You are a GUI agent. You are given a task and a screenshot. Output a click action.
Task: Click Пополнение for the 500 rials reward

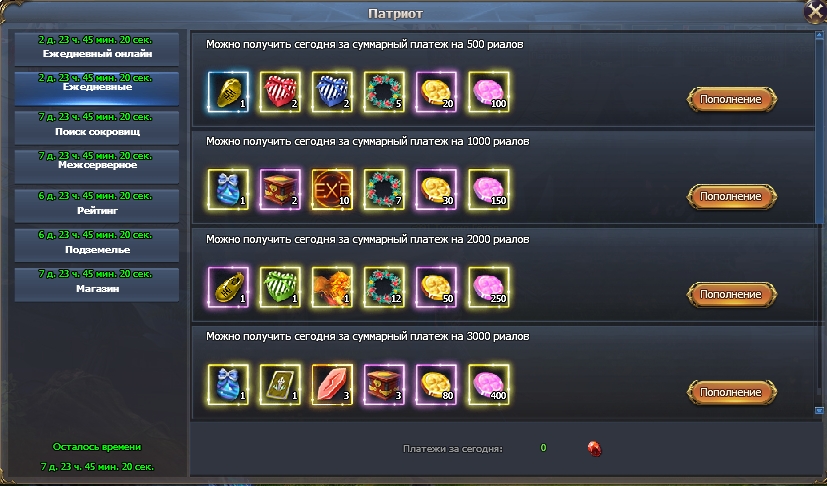pos(732,99)
